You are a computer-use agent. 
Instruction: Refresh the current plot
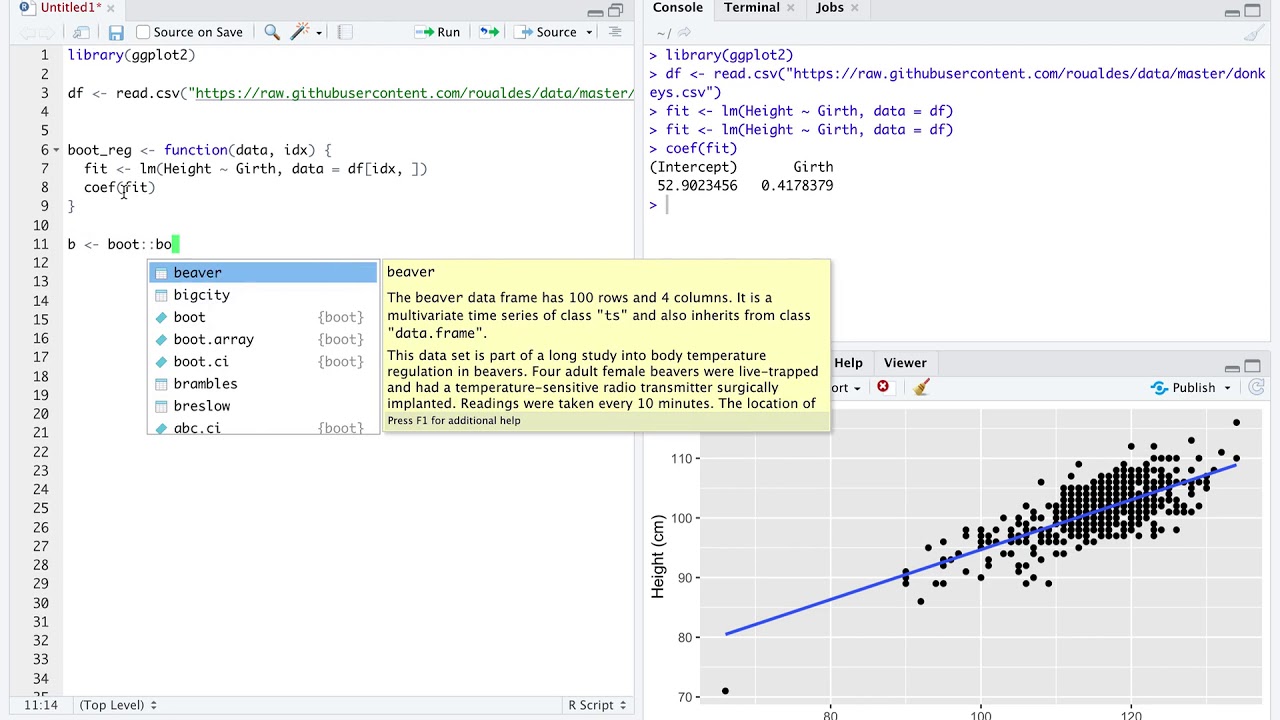[1257, 388]
